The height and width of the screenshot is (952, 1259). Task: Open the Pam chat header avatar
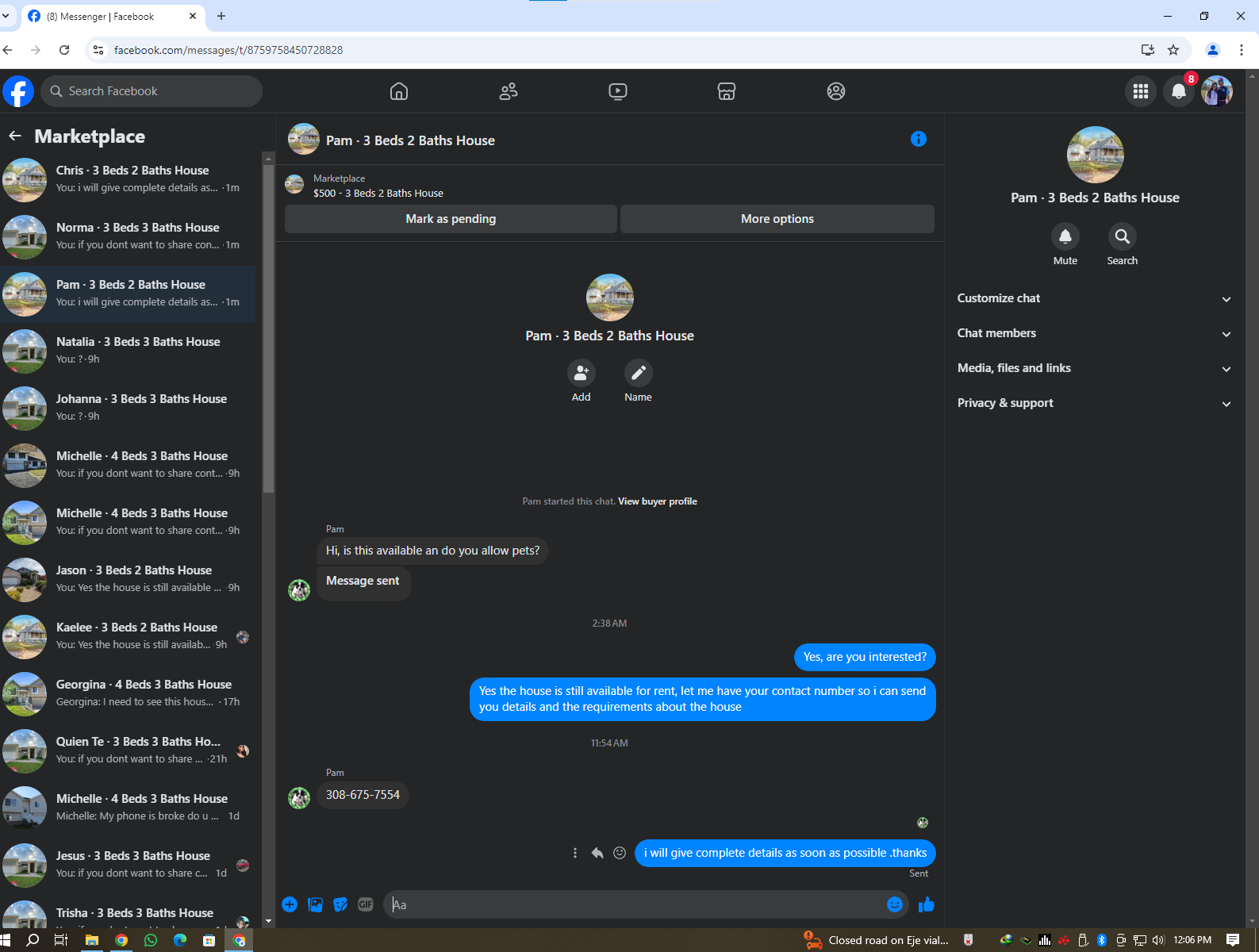(x=304, y=139)
